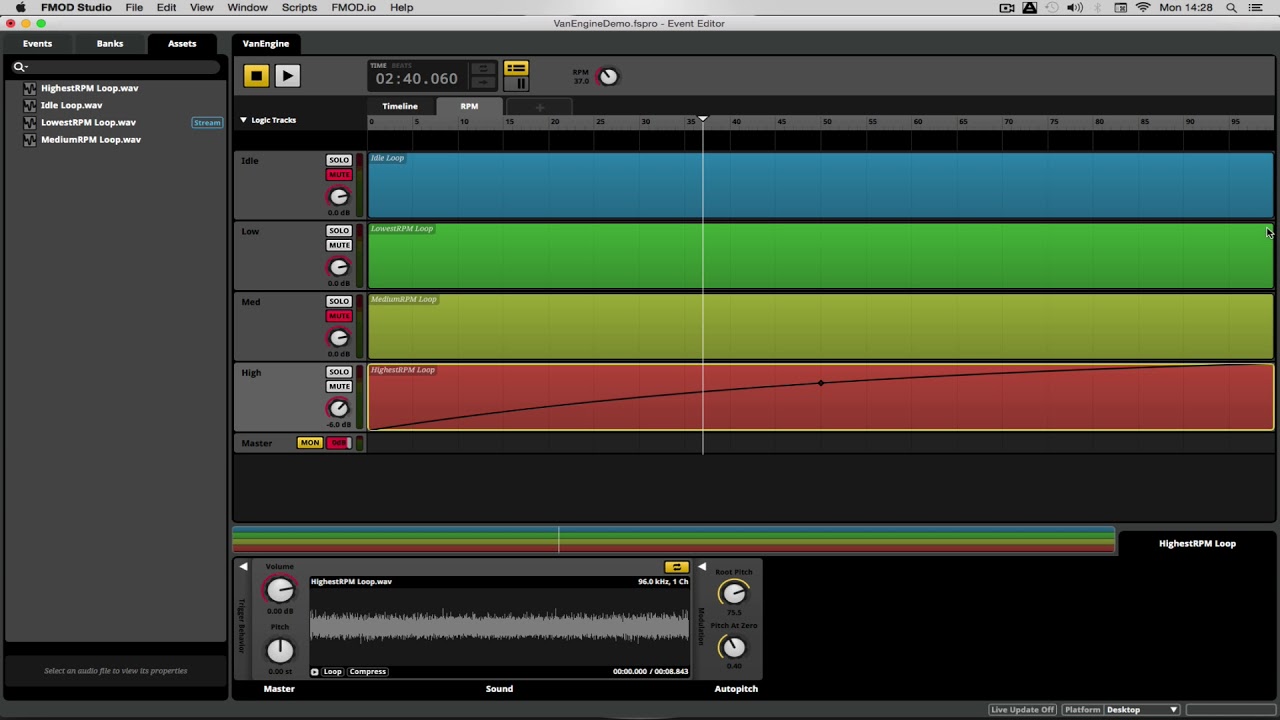Toggle the Master track MON button
This screenshot has height=720, width=1280.
310,443
